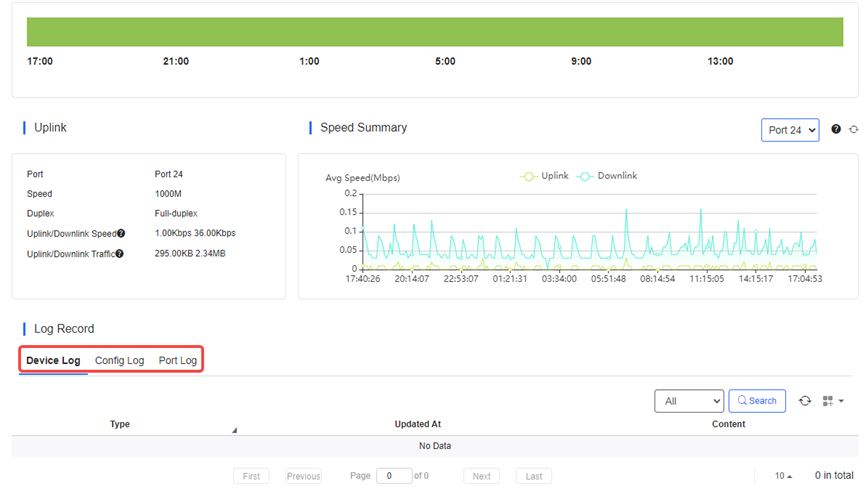This screenshot has height=502, width=863.
Task: Open the All log filter dropdown
Action: click(x=688, y=401)
